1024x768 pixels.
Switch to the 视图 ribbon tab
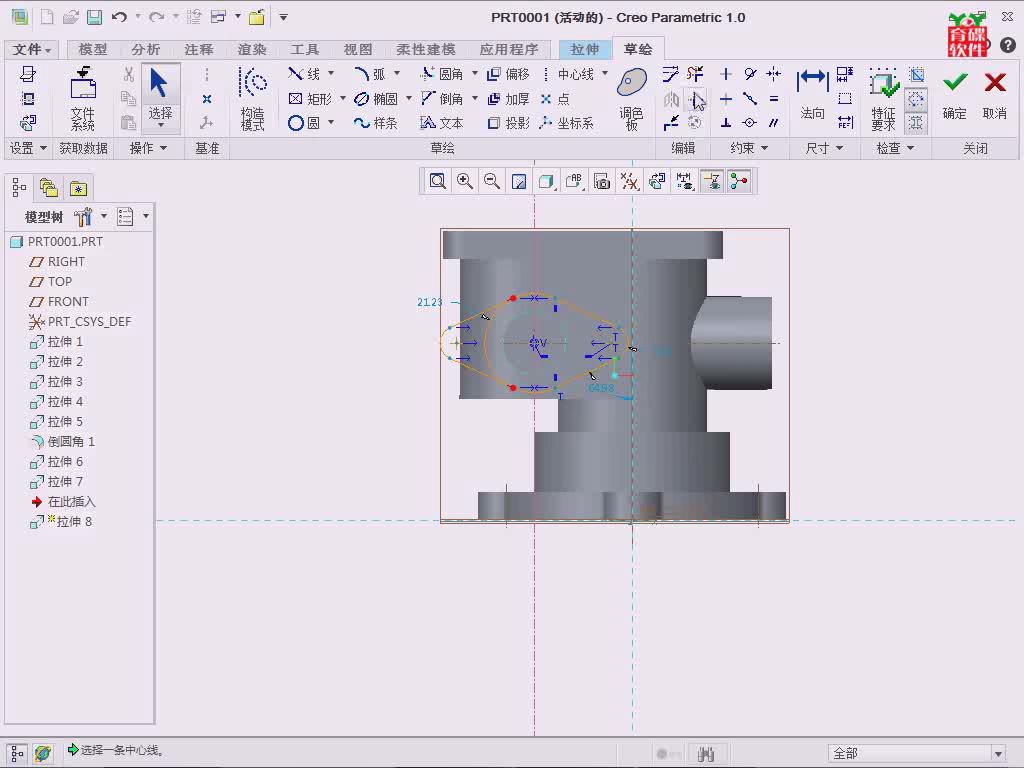[x=358, y=50]
